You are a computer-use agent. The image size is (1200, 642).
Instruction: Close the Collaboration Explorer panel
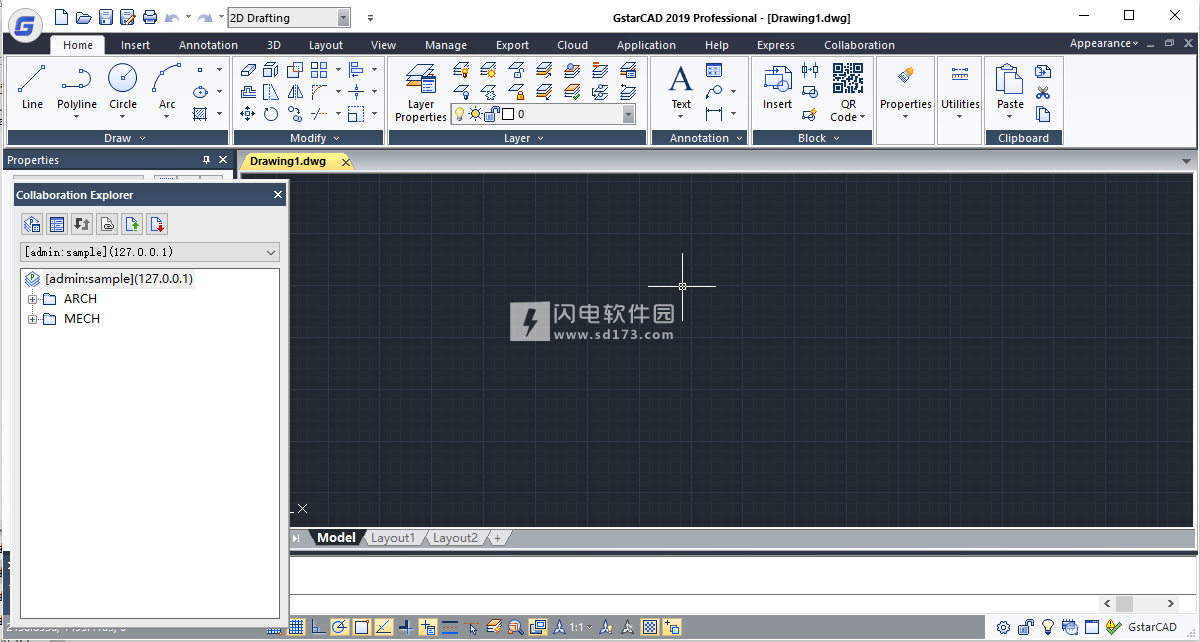pos(278,195)
